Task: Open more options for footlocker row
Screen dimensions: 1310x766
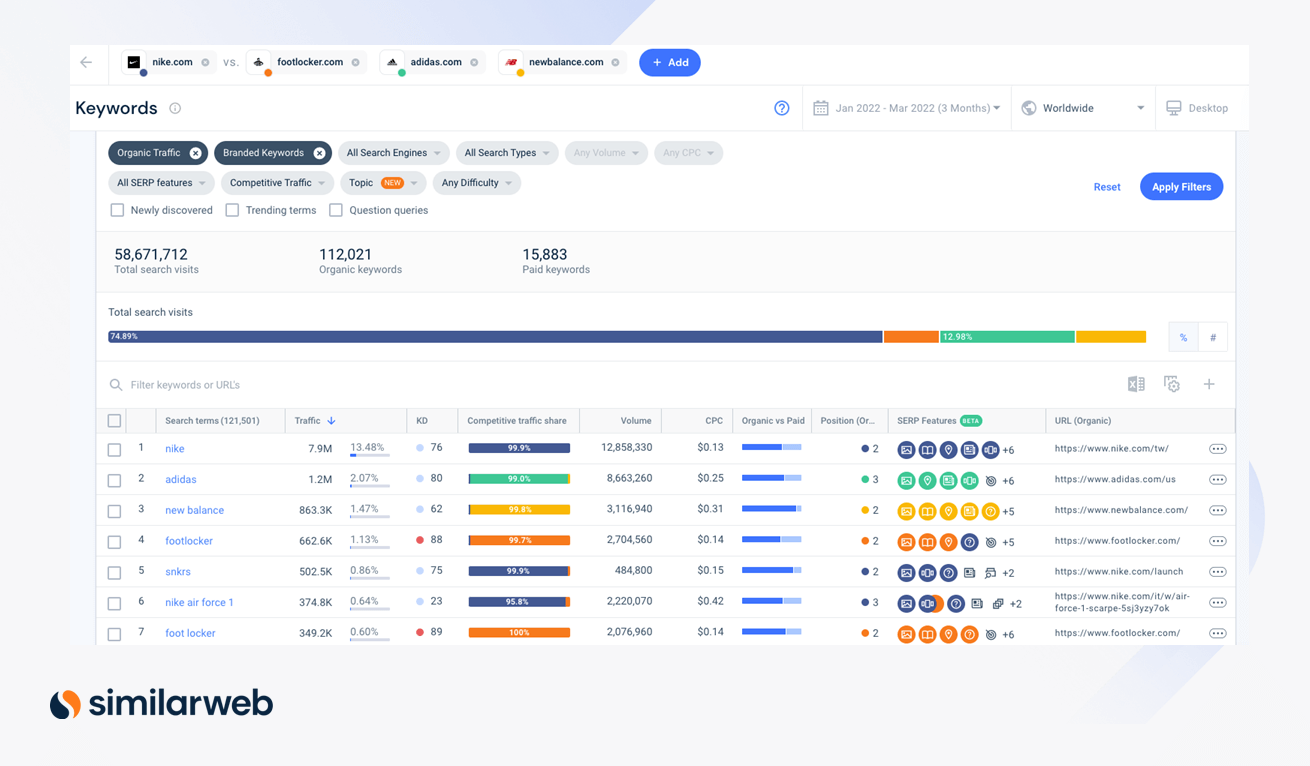Action: point(1217,541)
